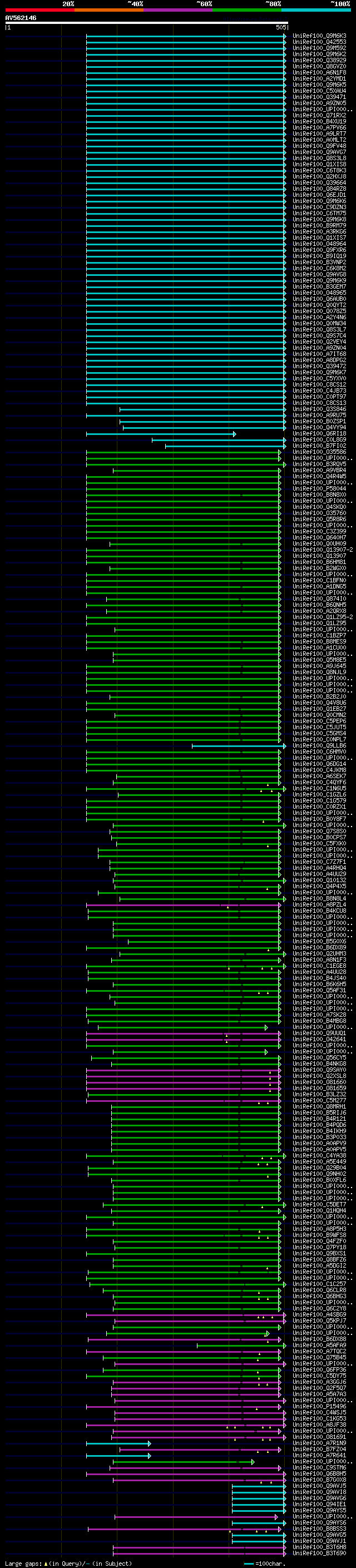Click the UniRef100_Q7S8S0 hit label
The height and width of the screenshot is (1568, 356).
click(x=319, y=832)
